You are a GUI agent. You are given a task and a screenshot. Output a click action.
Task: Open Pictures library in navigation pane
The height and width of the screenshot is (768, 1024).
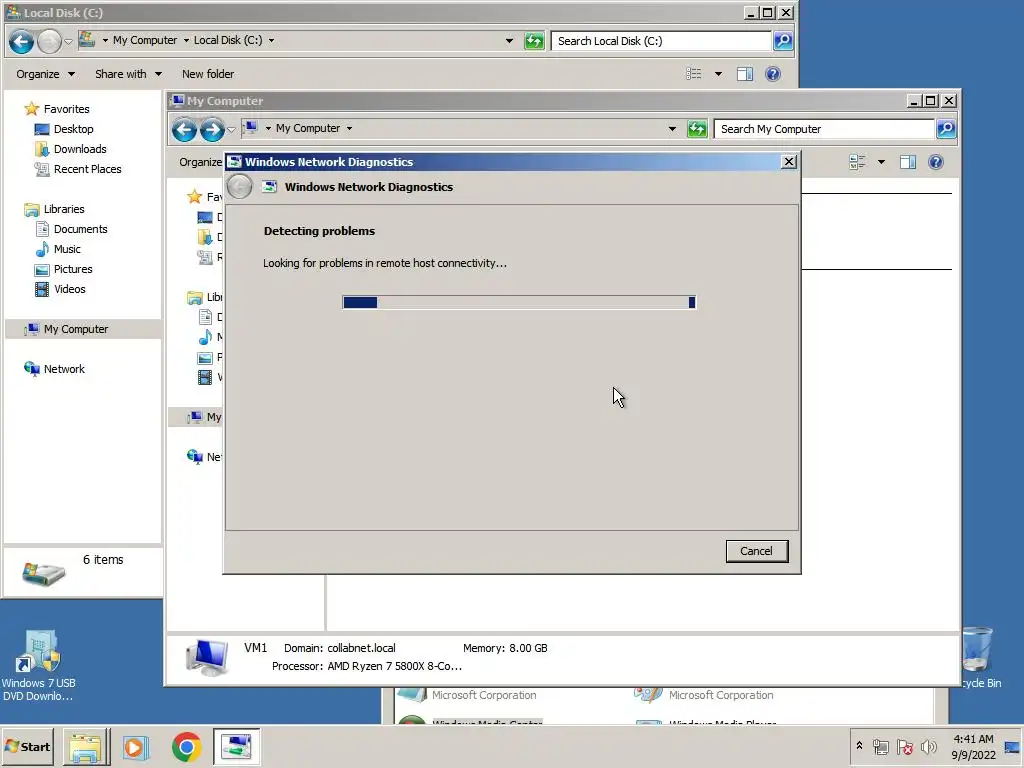tap(72, 269)
